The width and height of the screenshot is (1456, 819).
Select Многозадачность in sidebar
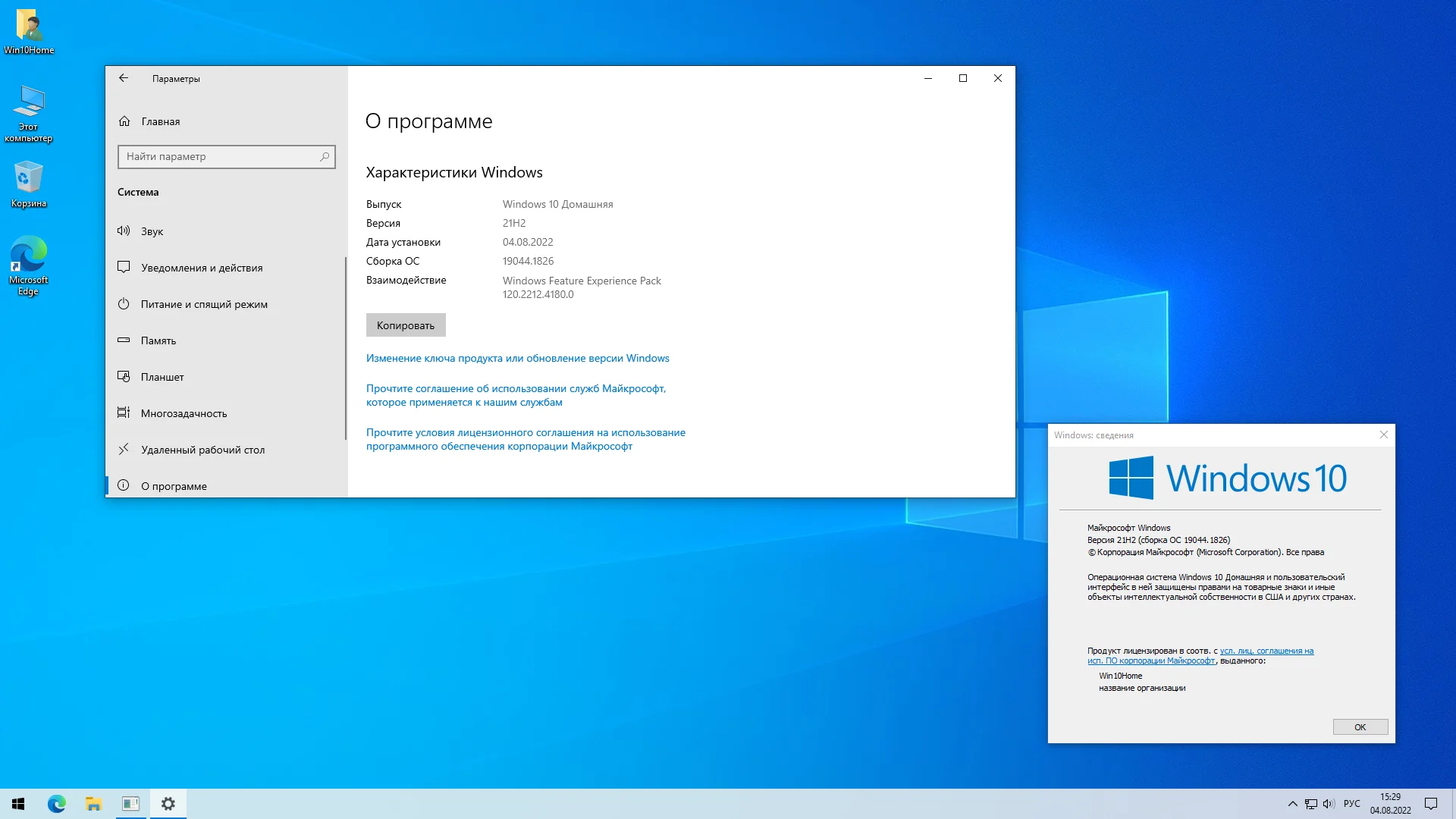tap(184, 413)
